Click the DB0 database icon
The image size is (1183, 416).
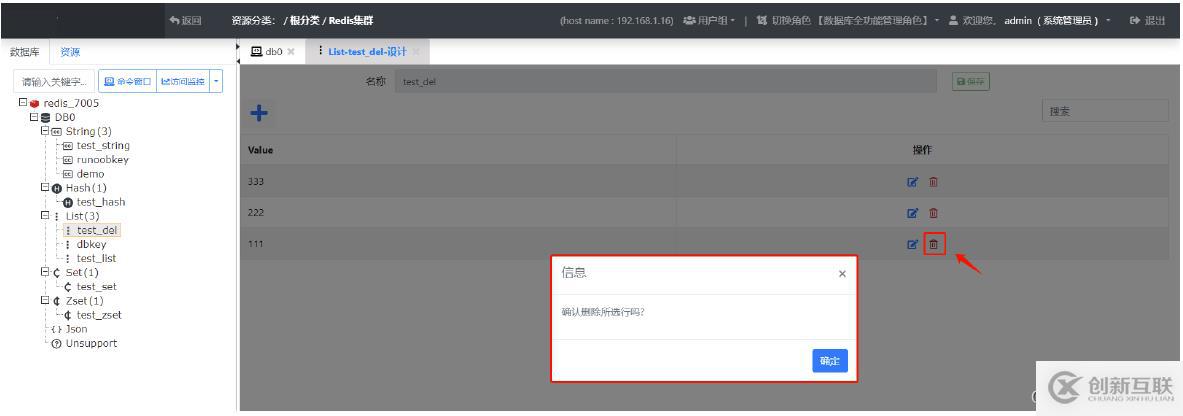click(x=45, y=117)
